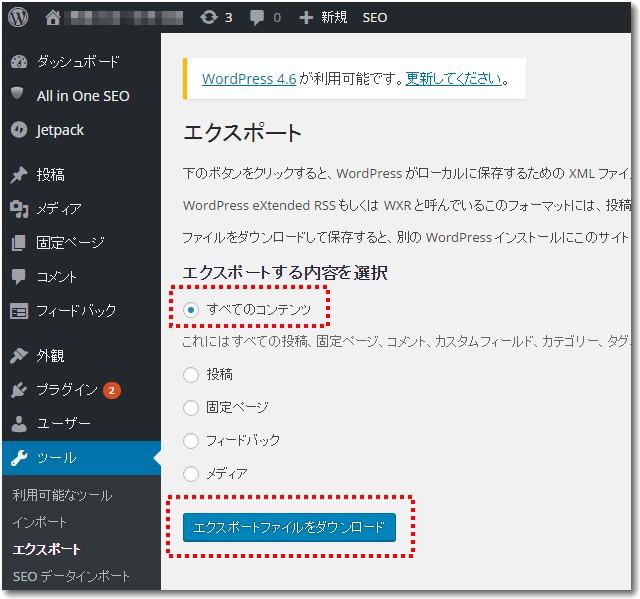
Task: Open the WordPress logo menu
Action: click(x=18, y=18)
